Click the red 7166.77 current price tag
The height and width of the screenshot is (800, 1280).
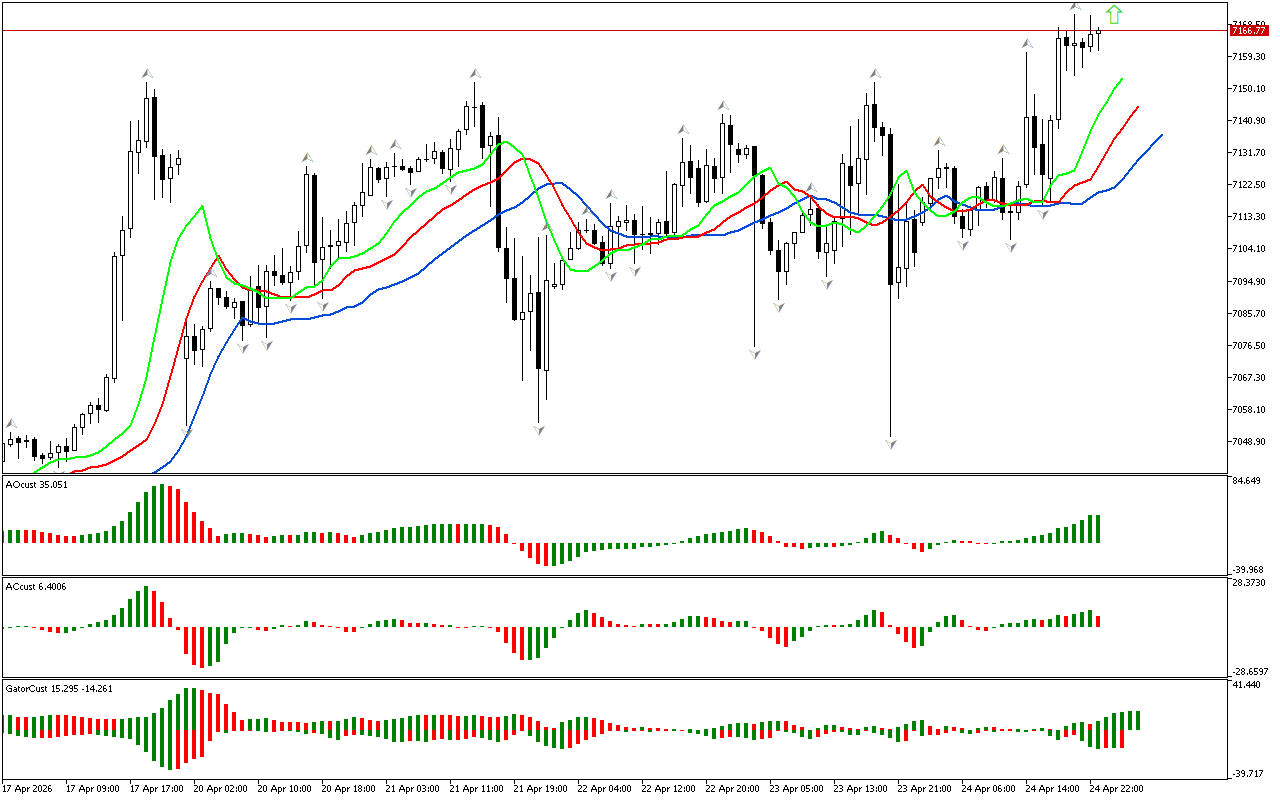click(1248, 31)
